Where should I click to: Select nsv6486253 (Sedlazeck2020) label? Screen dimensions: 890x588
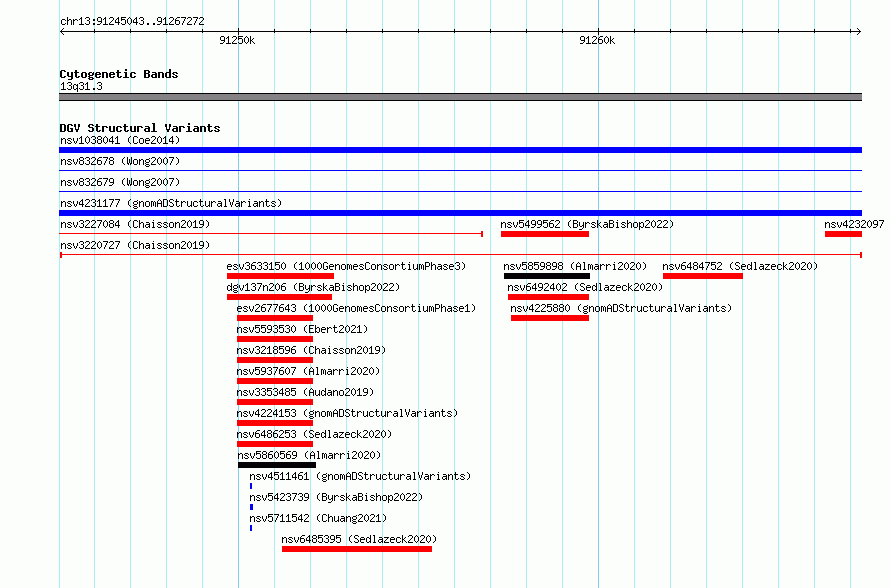tap(314, 434)
